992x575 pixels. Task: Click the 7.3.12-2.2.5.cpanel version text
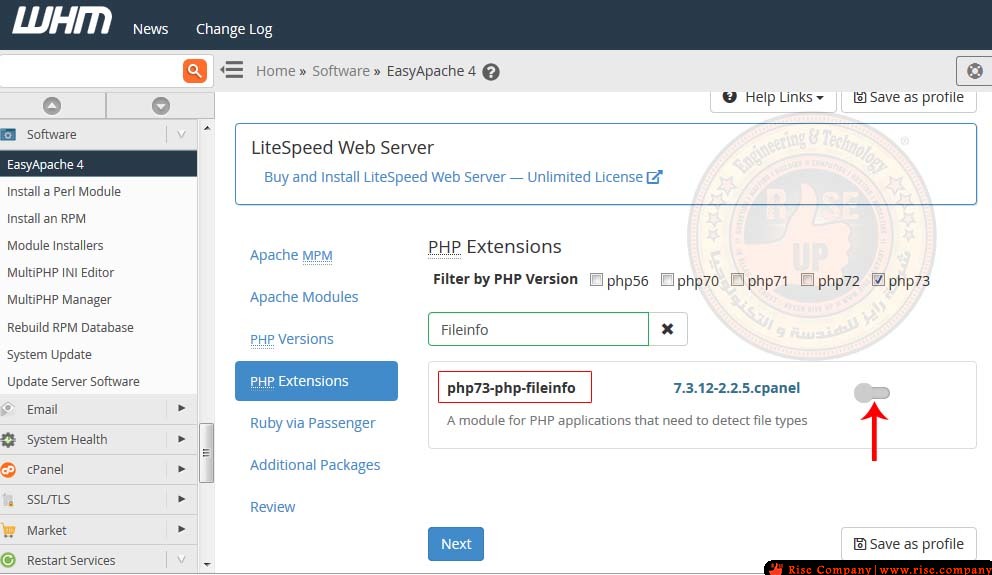point(736,388)
